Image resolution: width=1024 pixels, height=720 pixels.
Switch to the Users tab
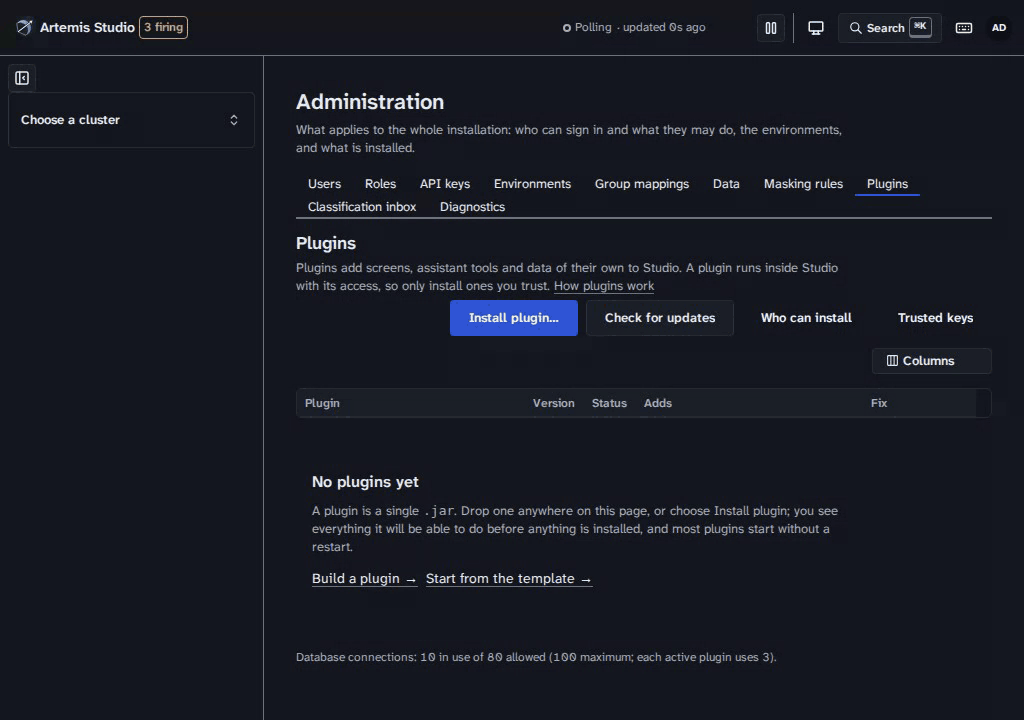click(325, 184)
